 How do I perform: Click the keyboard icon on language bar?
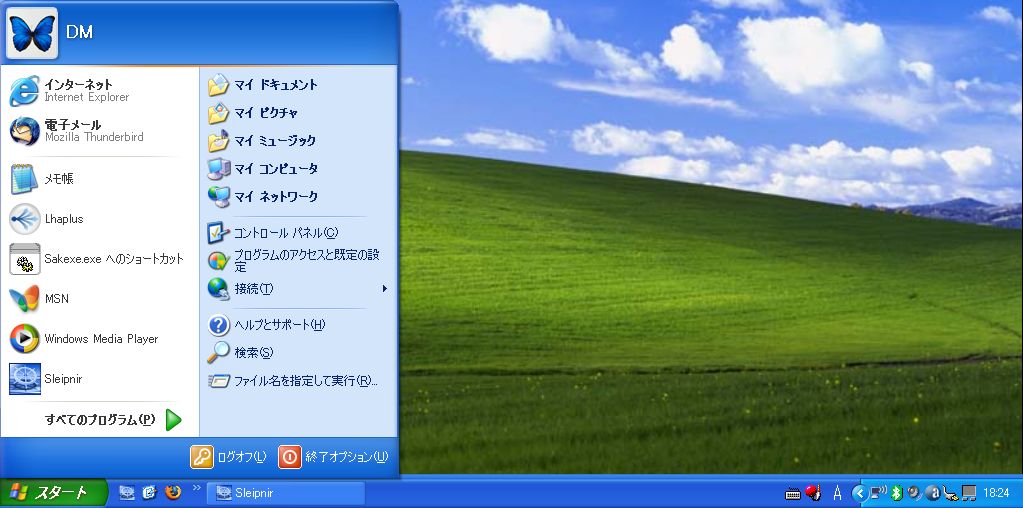(793, 494)
